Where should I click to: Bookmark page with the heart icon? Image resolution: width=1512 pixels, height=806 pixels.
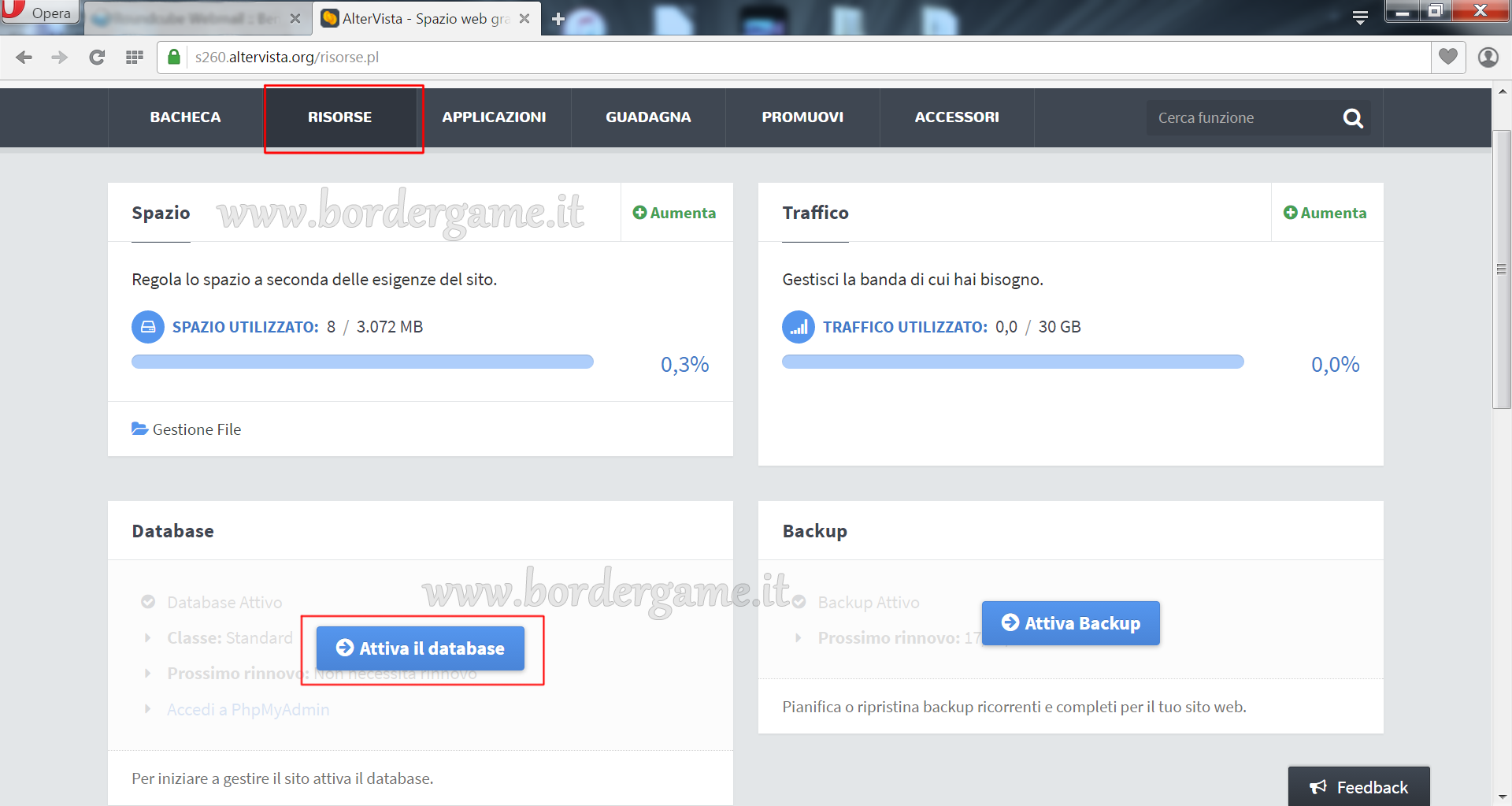(x=1447, y=57)
